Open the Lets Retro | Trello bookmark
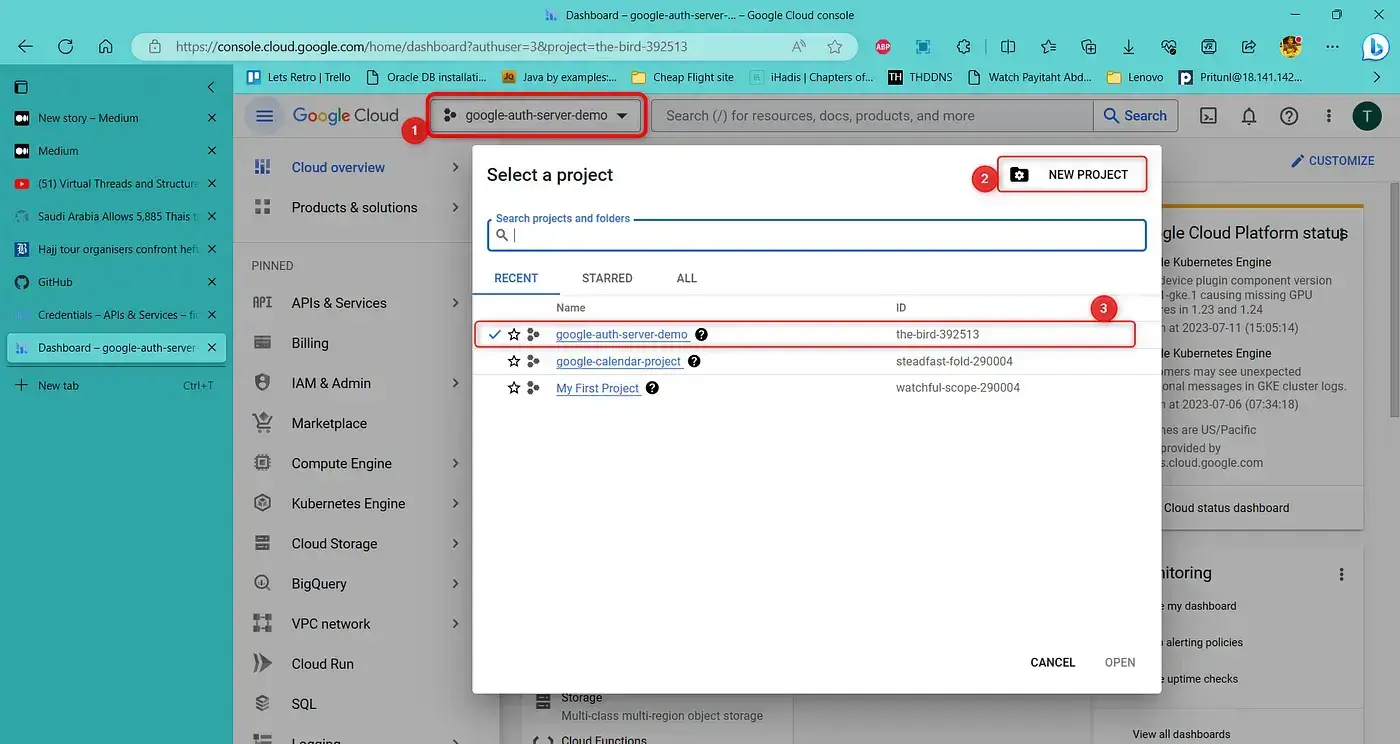The width and height of the screenshot is (1400, 744). (297, 77)
